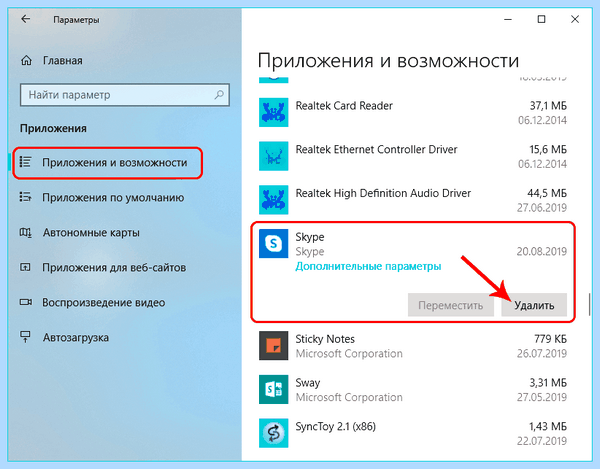Open Дополнительные параметры link for Skype
The height and width of the screenshot is (469, 600).
click(368, 266)
